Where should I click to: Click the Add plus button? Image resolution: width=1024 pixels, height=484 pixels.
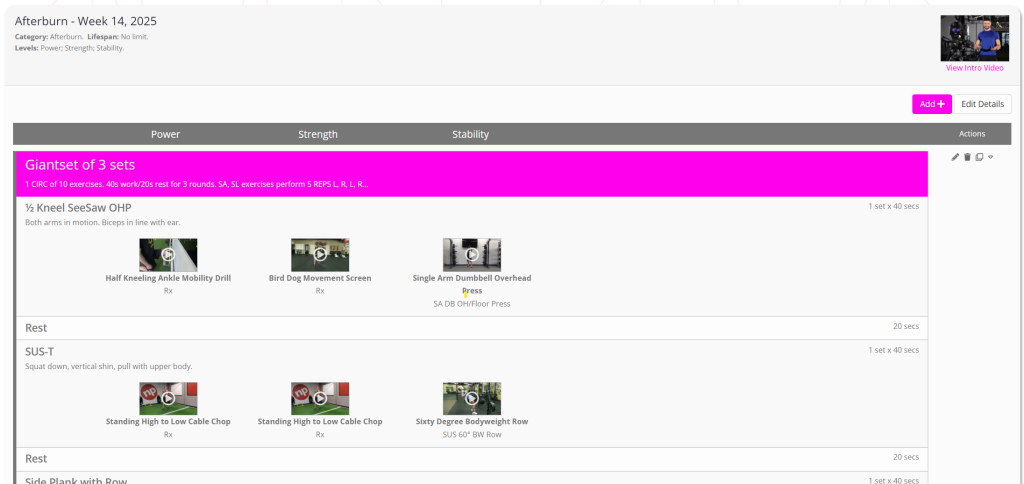click(931, 104)
